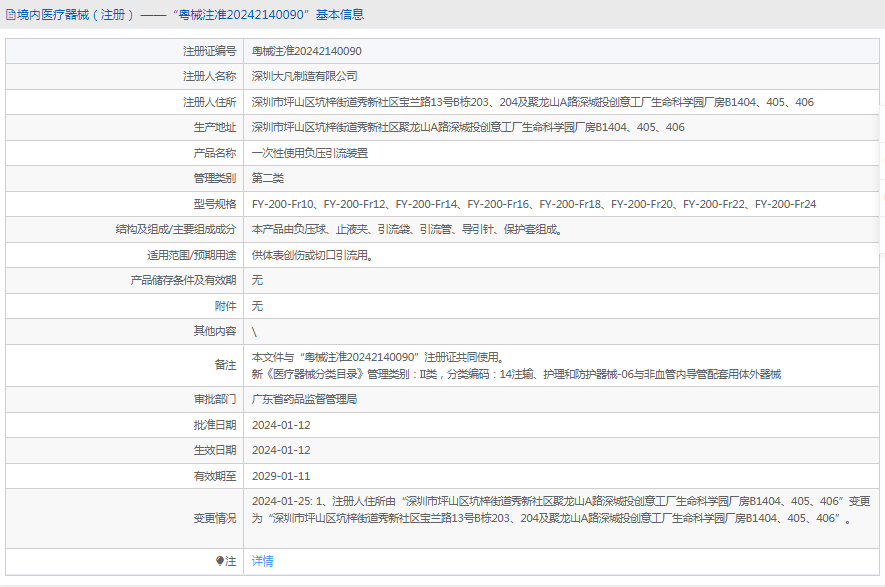Image resolution: width=885 pixels, height=587 pixels.
Task: Click the 注册人名称 row label
Action: tap(209, 76)
